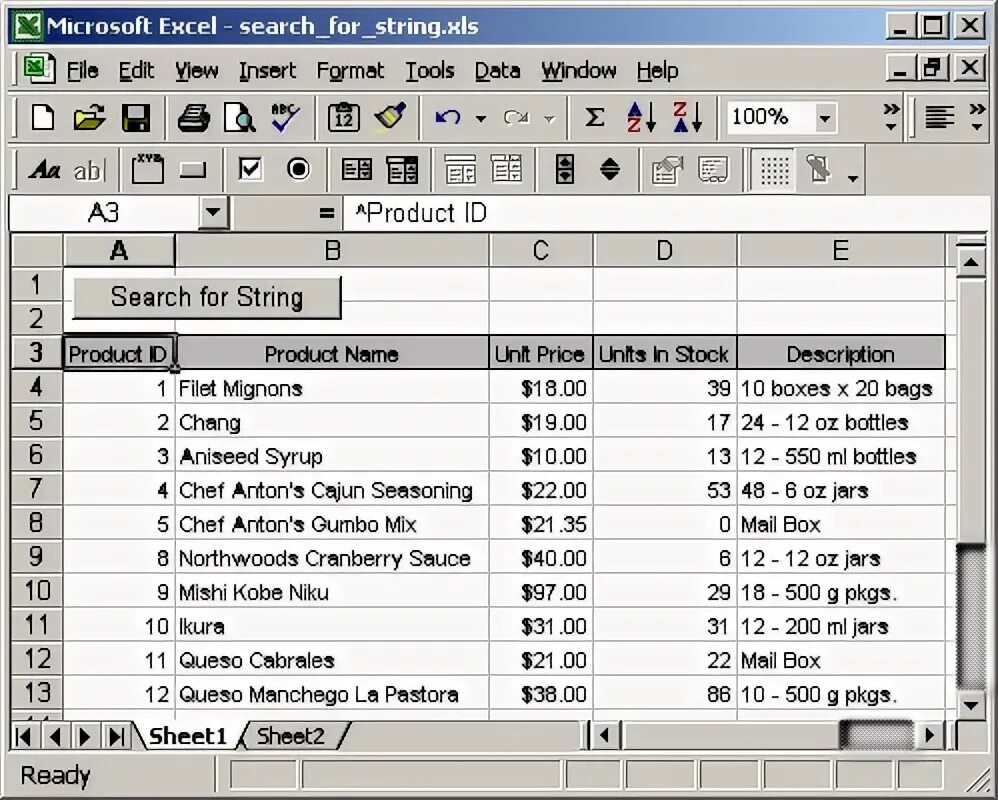Select the Scroll Bar form control
The image size is (998, 800).
click(x=565, y=169)
